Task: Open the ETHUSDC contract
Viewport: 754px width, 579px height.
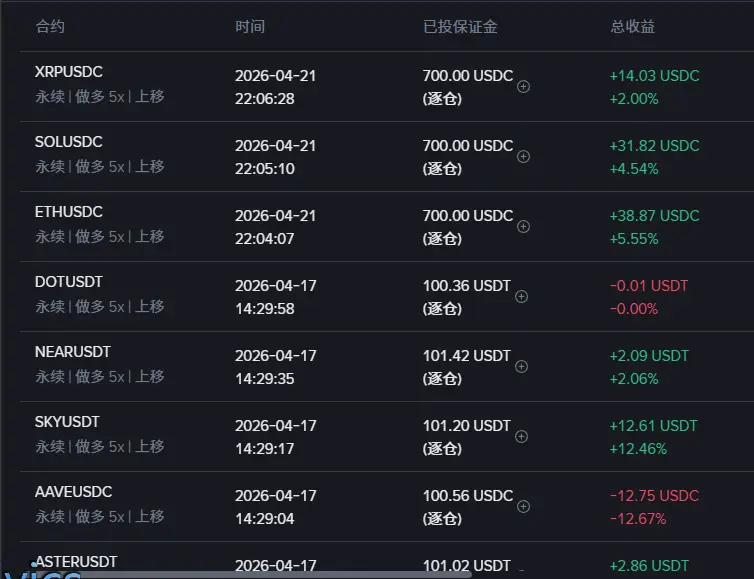Action: click(68, 213)
